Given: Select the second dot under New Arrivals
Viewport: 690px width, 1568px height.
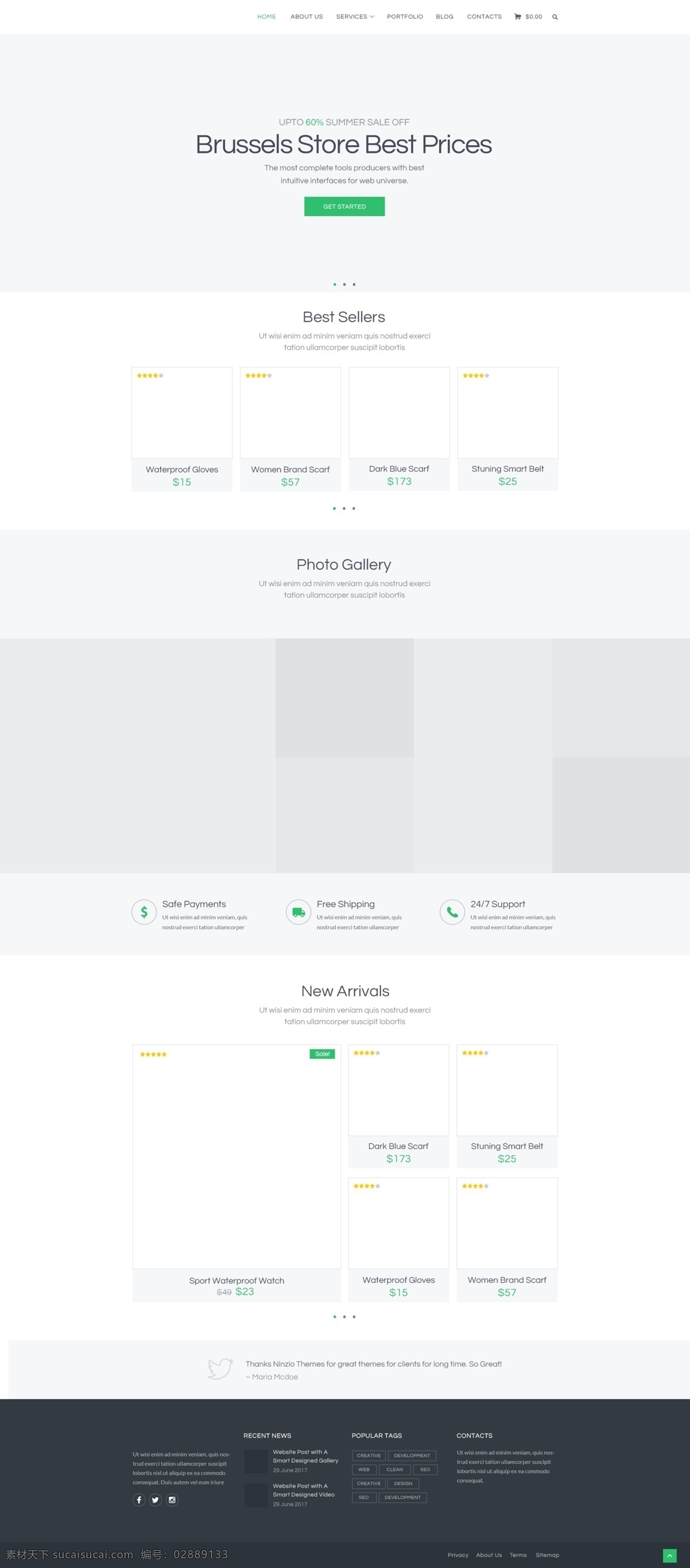Looking at the screenshot, I should click(344, 1317).
